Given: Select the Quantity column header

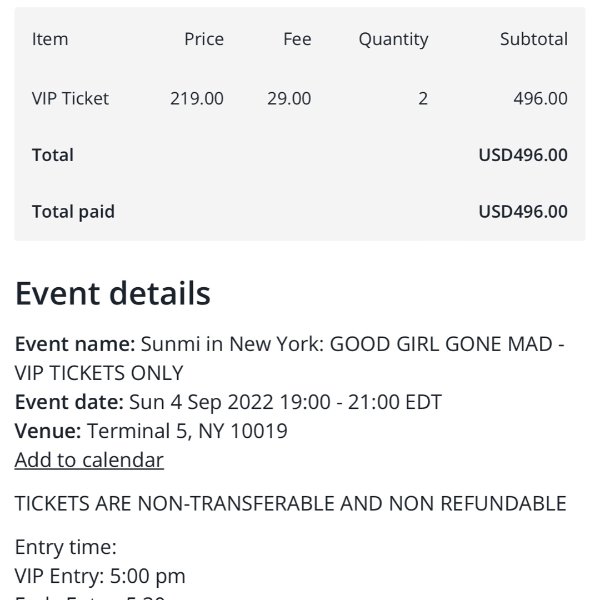Looking at the screenshot, I should [x=393, y=39].
